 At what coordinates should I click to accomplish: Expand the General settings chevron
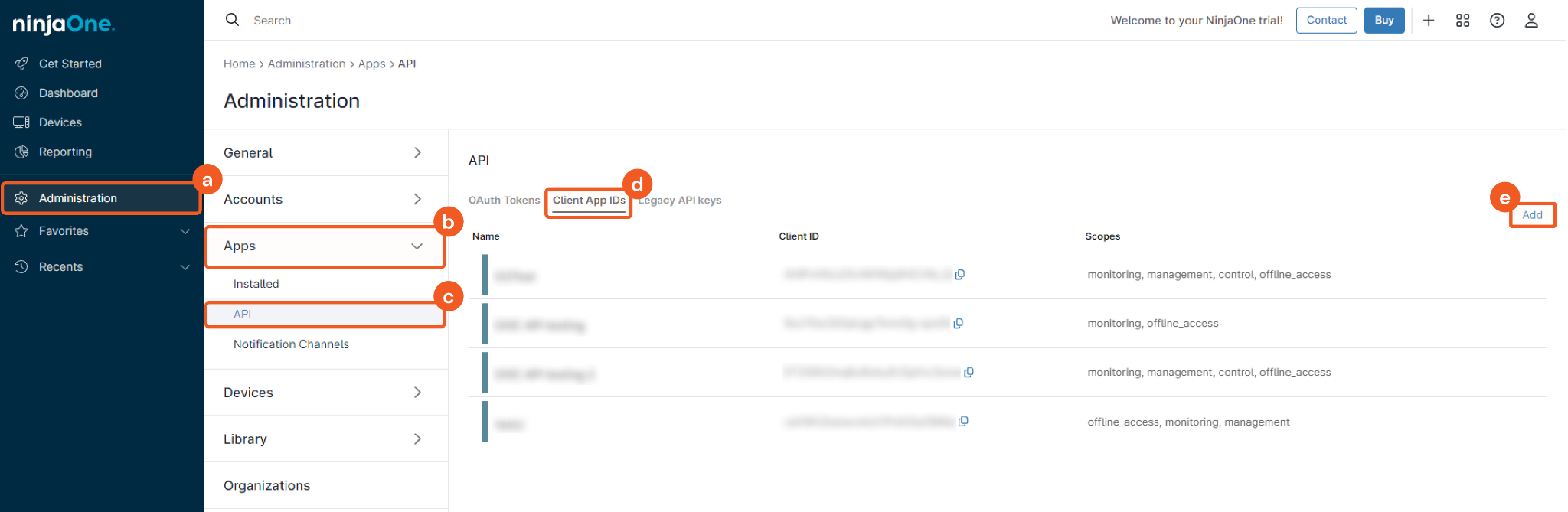(417, 153)
